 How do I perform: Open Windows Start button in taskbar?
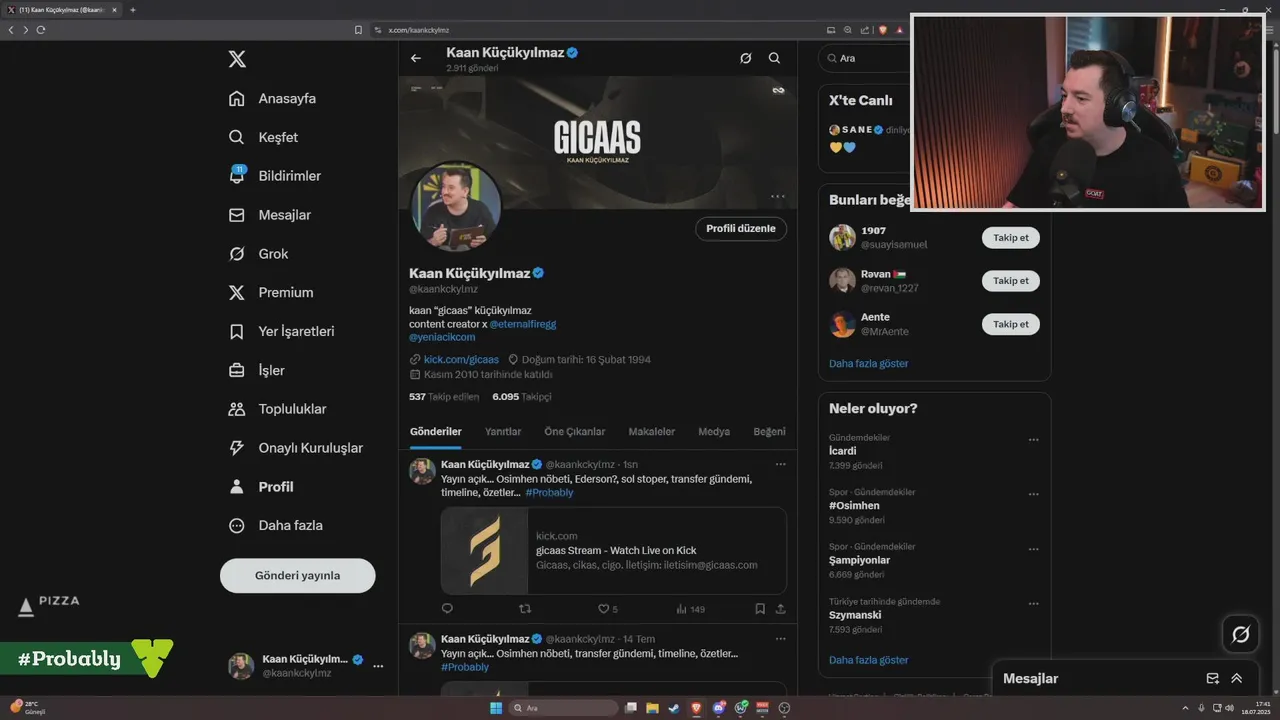click(x=496, y=708)
